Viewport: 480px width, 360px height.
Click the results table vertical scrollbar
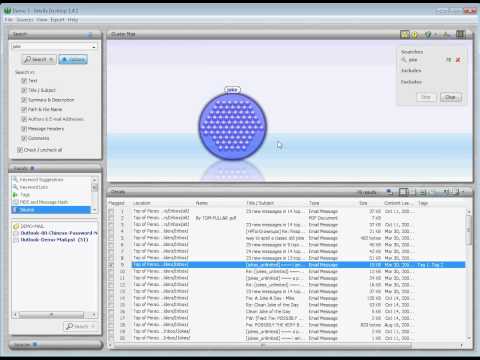pyautogui.click(x=469, y=230)
